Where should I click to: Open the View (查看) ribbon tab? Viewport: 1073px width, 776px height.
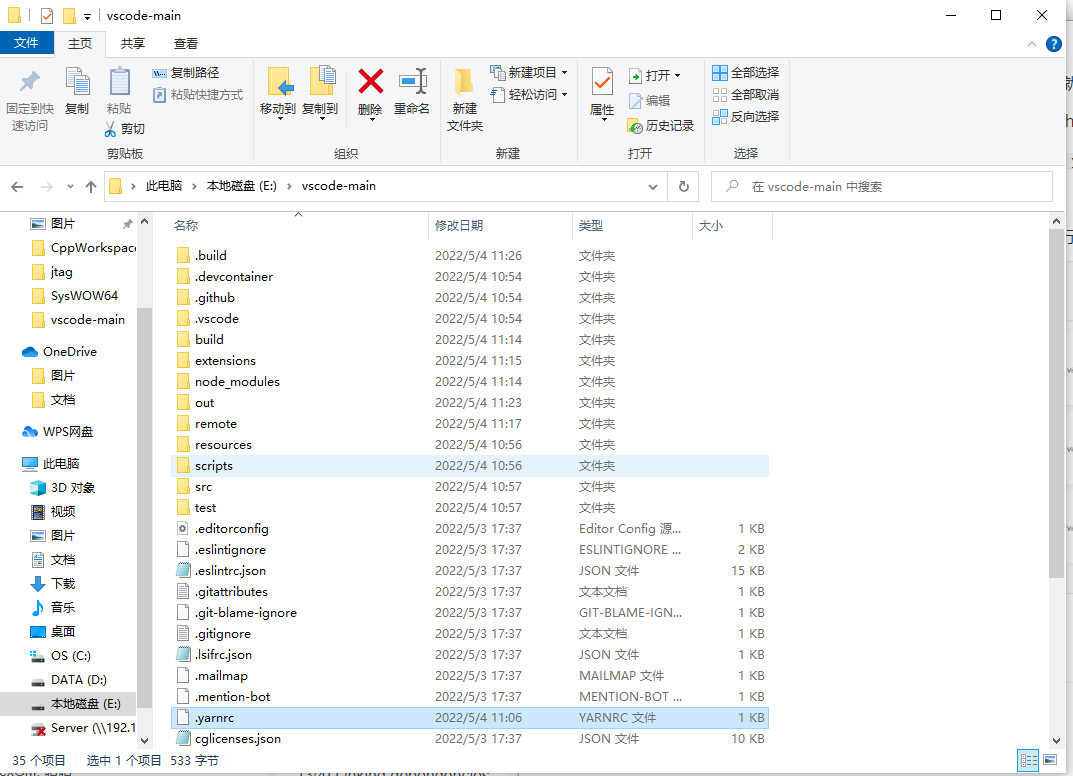pyautogui.click(x=185, y=44)
